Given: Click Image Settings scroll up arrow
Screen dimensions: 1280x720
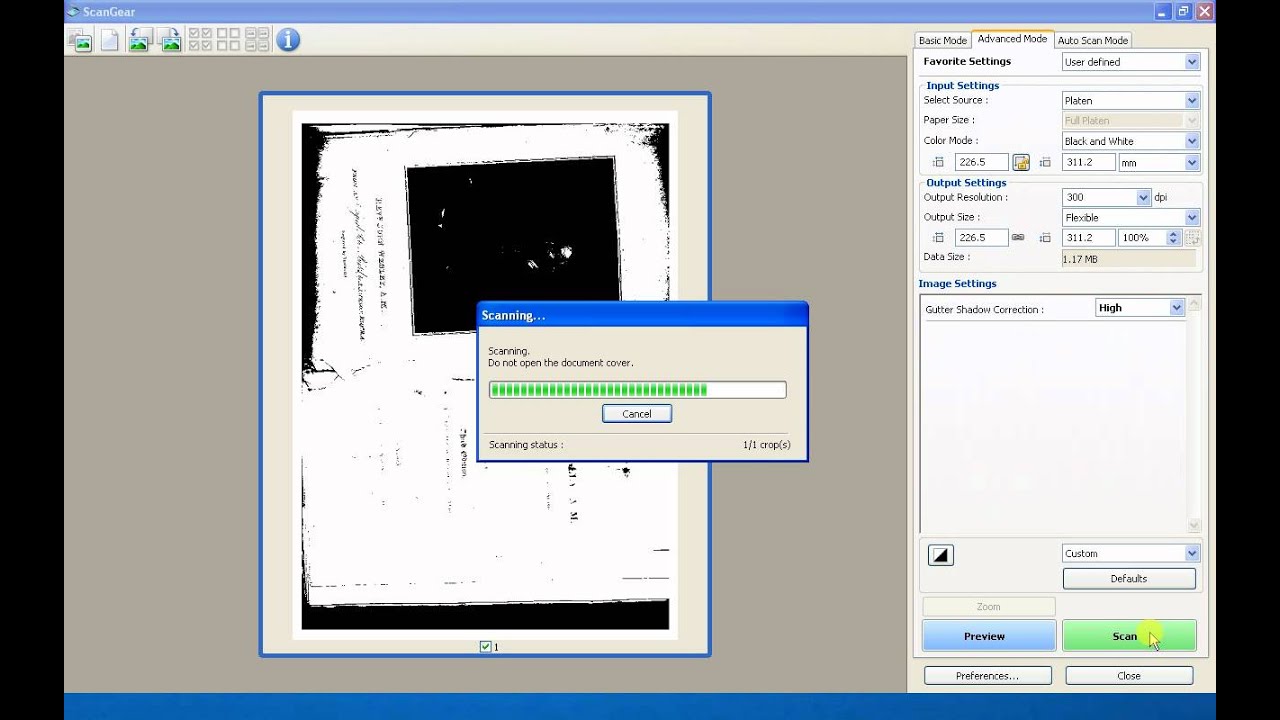Looking at the screenshot, I should (x=1193, y=304).
